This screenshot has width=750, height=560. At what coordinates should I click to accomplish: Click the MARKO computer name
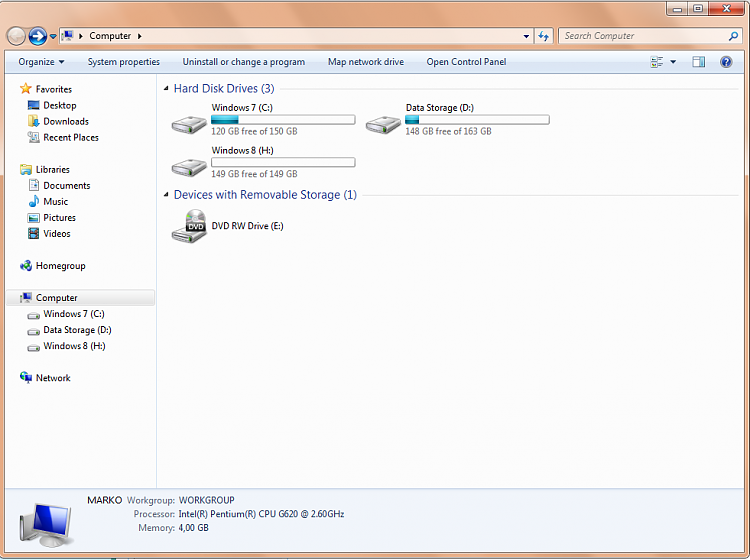pos(105,500)
